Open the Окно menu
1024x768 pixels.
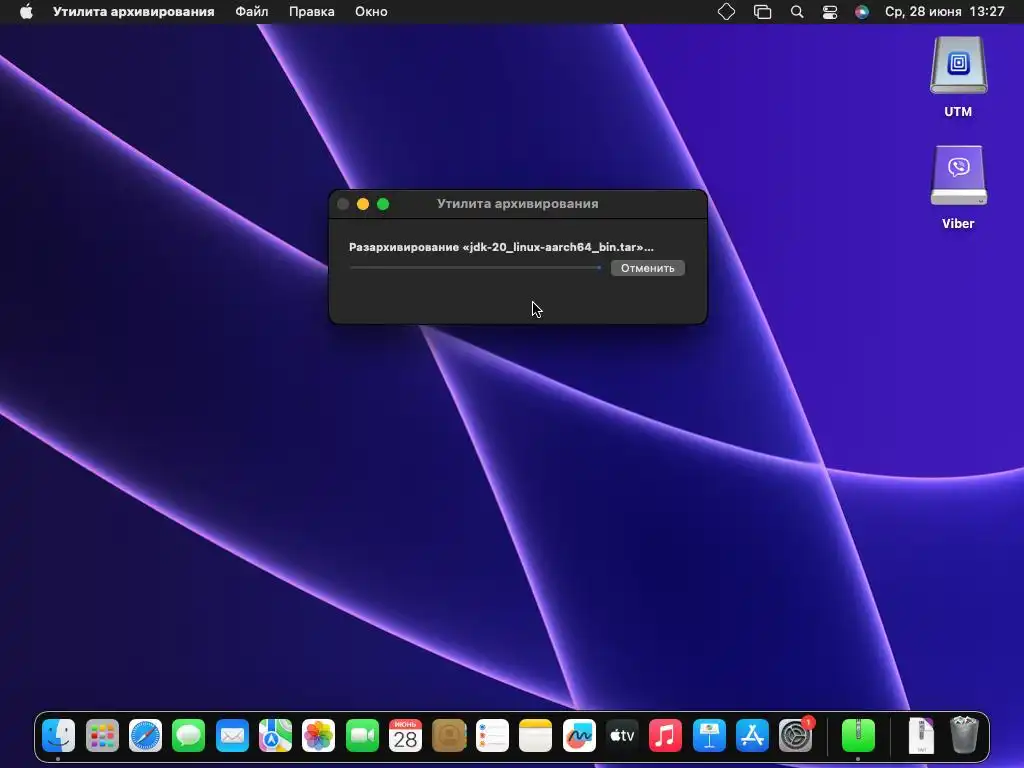point(371,12)
